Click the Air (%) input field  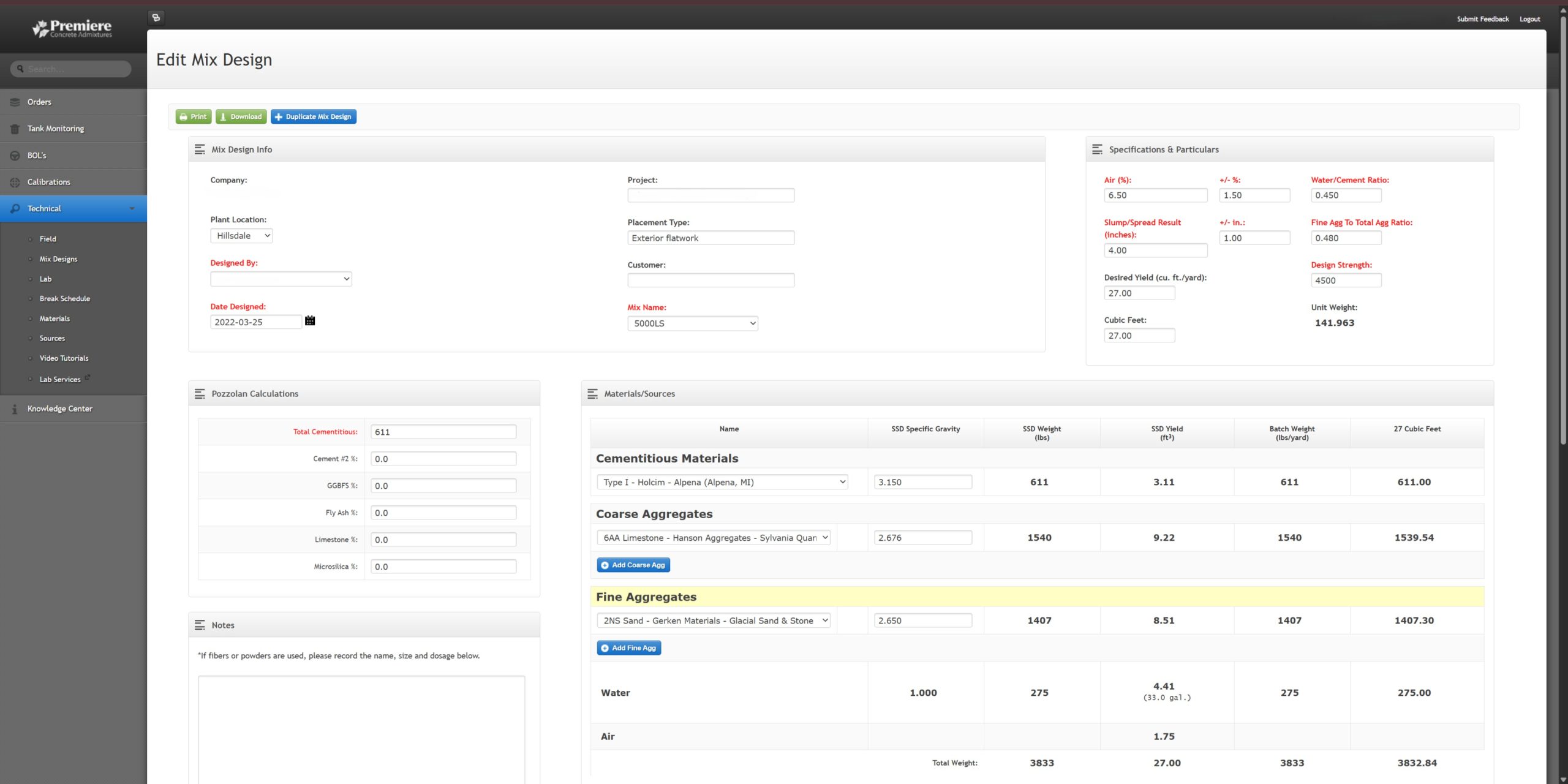click(1156, 195)
